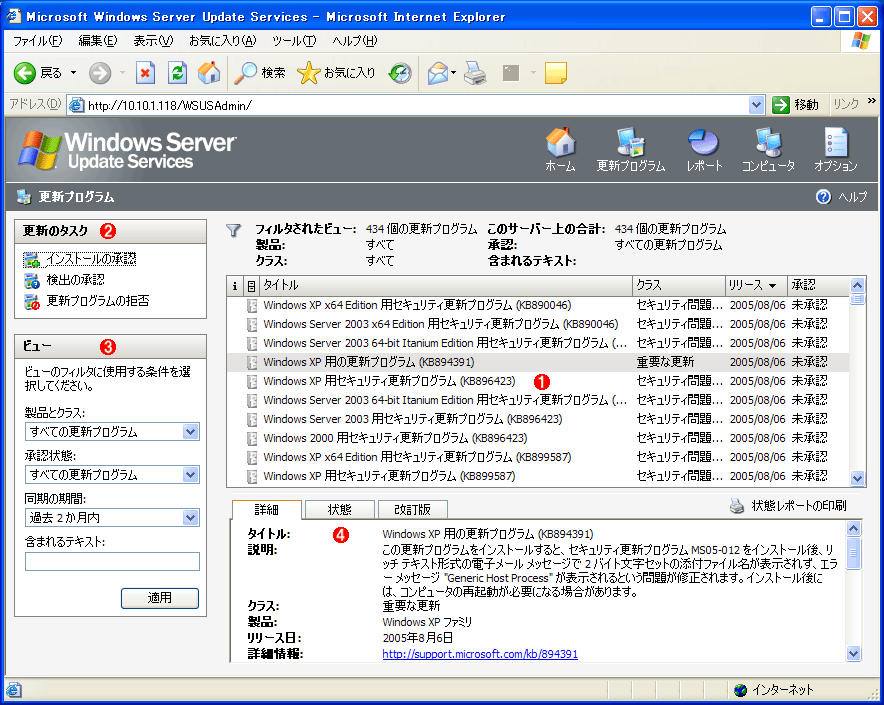Click the gray disabled toolbar icon
Screen dimensions: 884x705
tap(511, 73)
